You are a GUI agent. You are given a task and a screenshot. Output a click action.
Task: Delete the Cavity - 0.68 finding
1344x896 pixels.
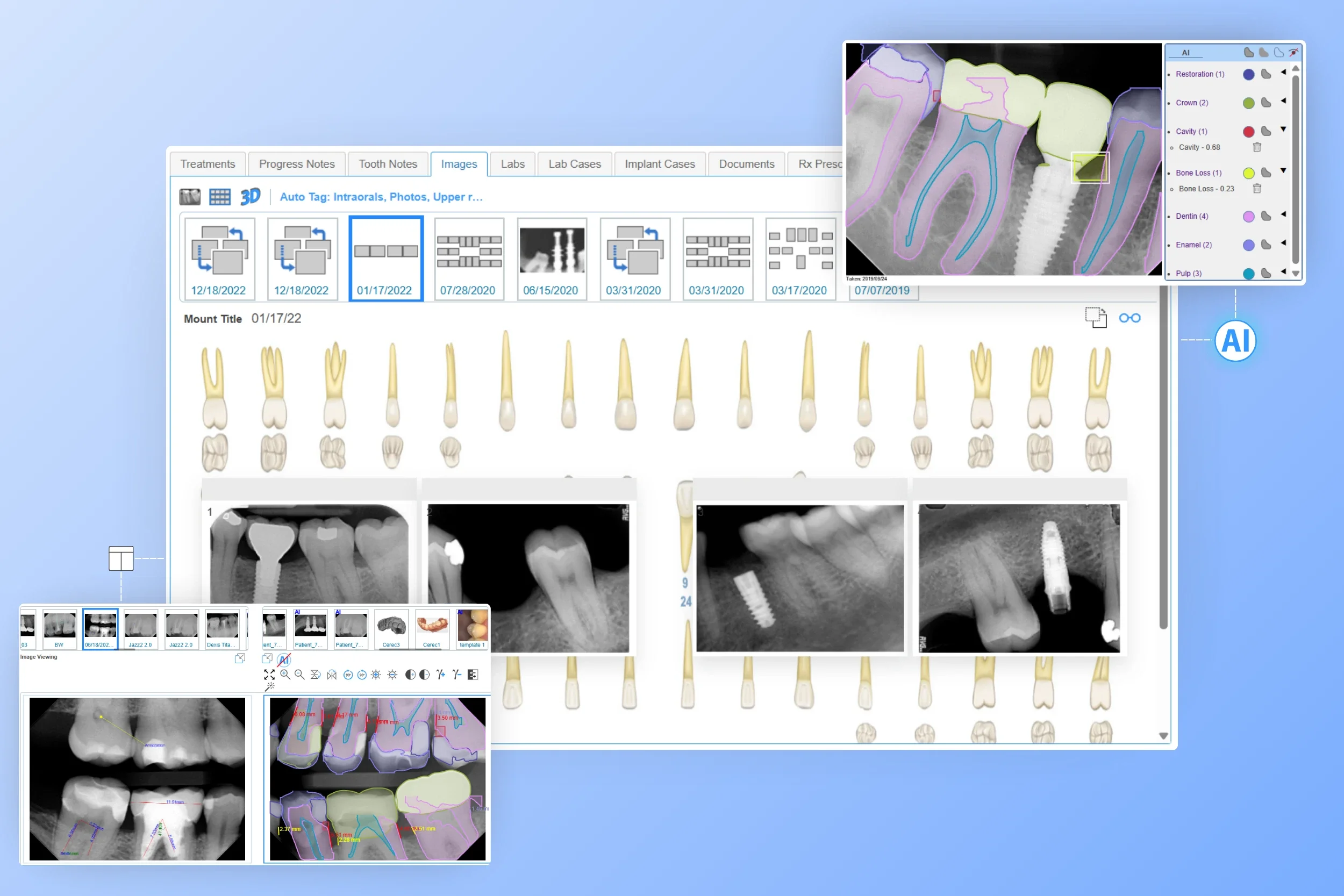pyautogui.click(x=1257, y=147)
